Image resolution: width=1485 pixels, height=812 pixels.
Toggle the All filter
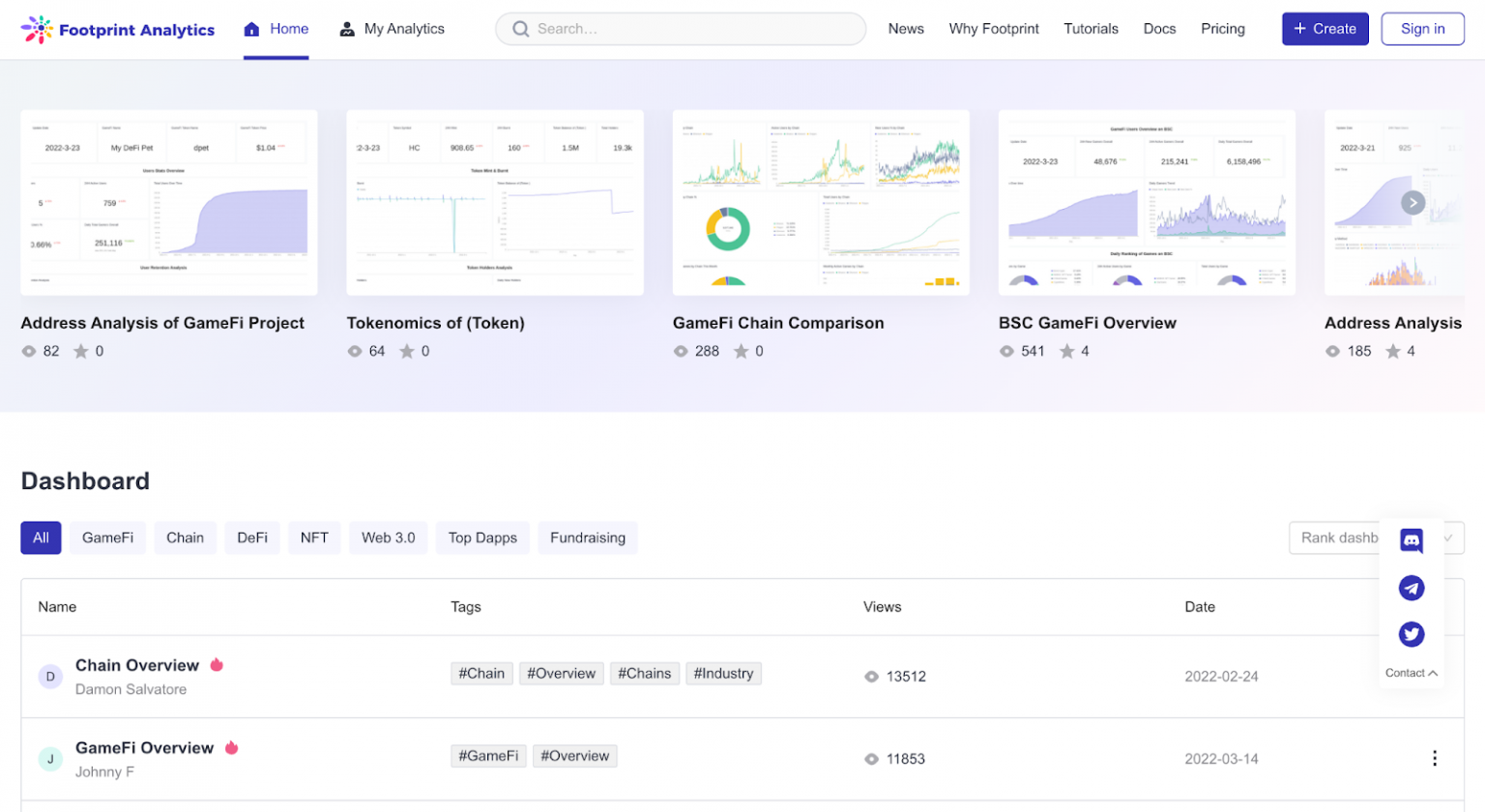point(41,537)
